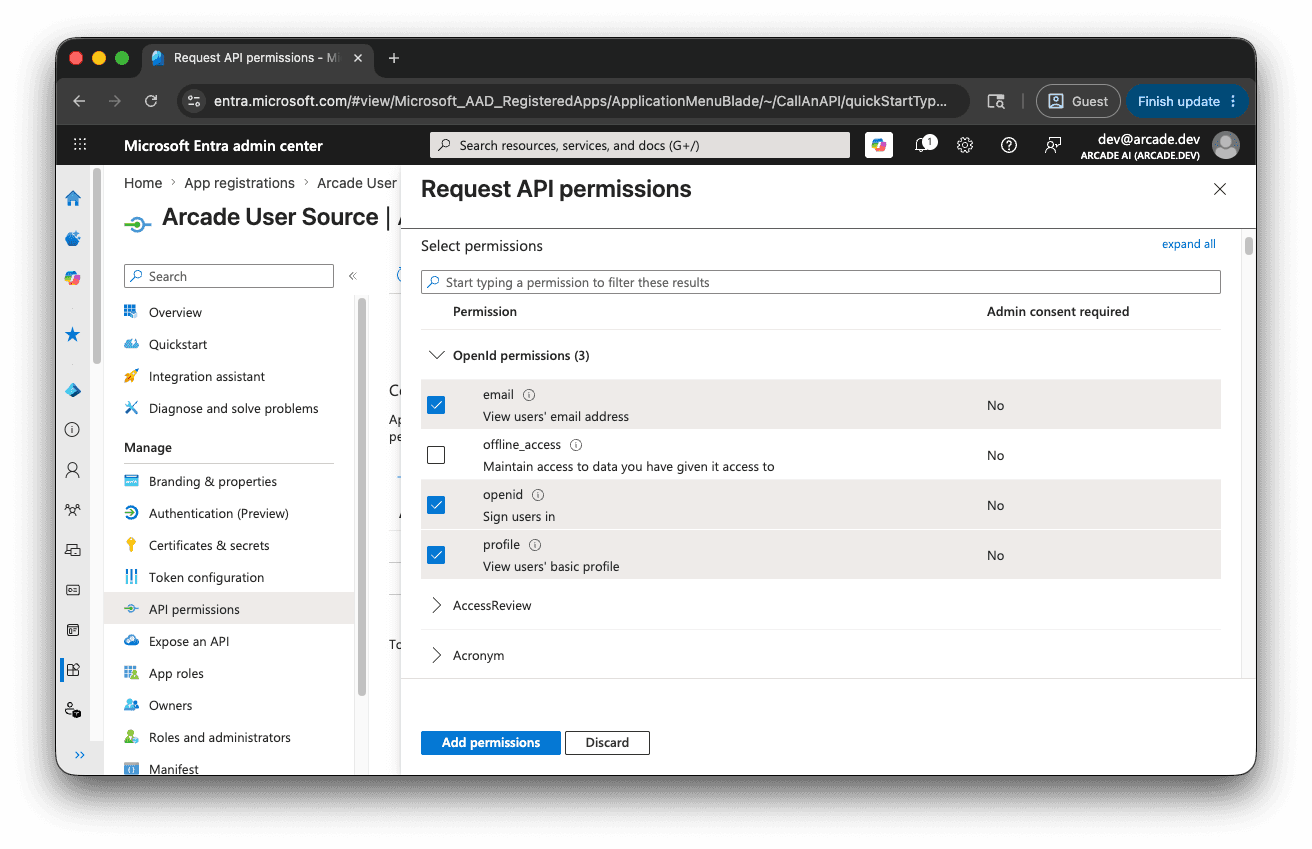
Task: Open the Applications icon in left rail
Action: click(x=73, y=669)
